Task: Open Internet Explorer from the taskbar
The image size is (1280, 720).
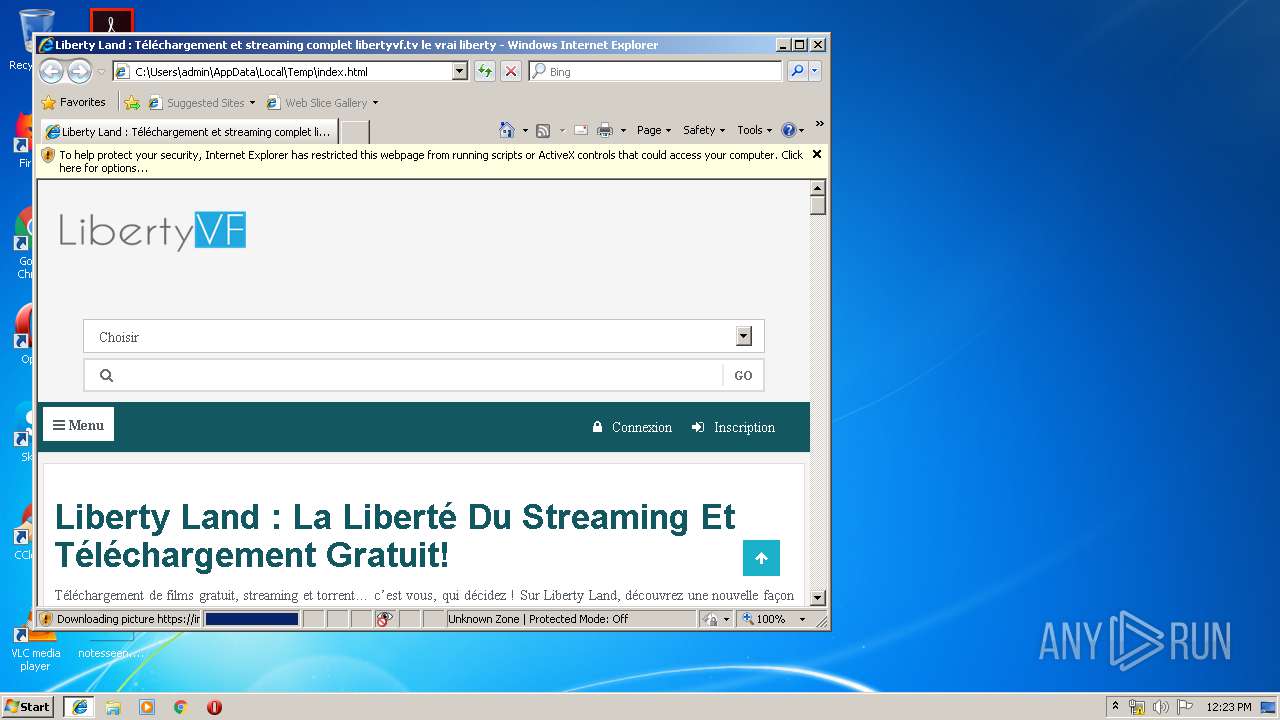Action: (79, 707)
